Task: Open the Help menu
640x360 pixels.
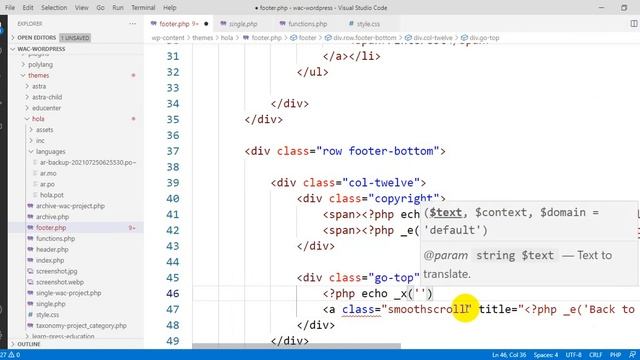Action: [169, 8]
